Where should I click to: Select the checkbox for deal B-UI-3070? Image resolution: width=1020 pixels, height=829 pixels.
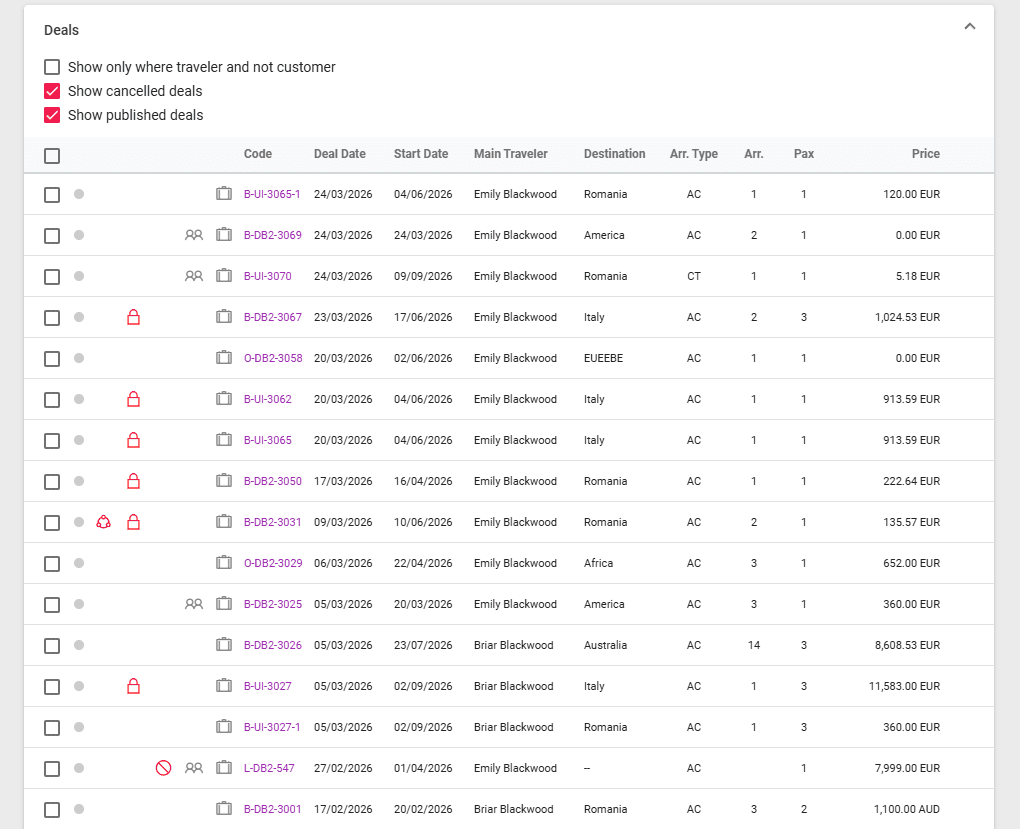[52, 277]
